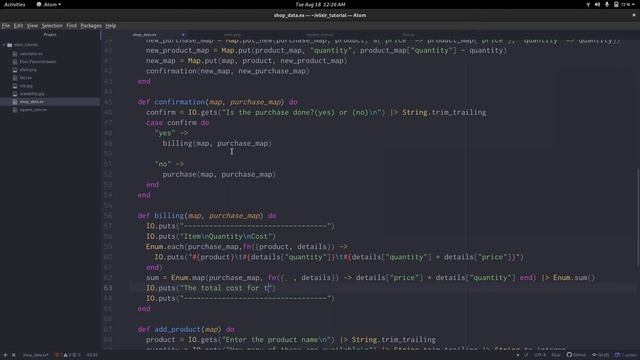Viewport: 640px width, 360px height.
Task: Click the plus icon in status bar
Action: (x=5, y=355)
